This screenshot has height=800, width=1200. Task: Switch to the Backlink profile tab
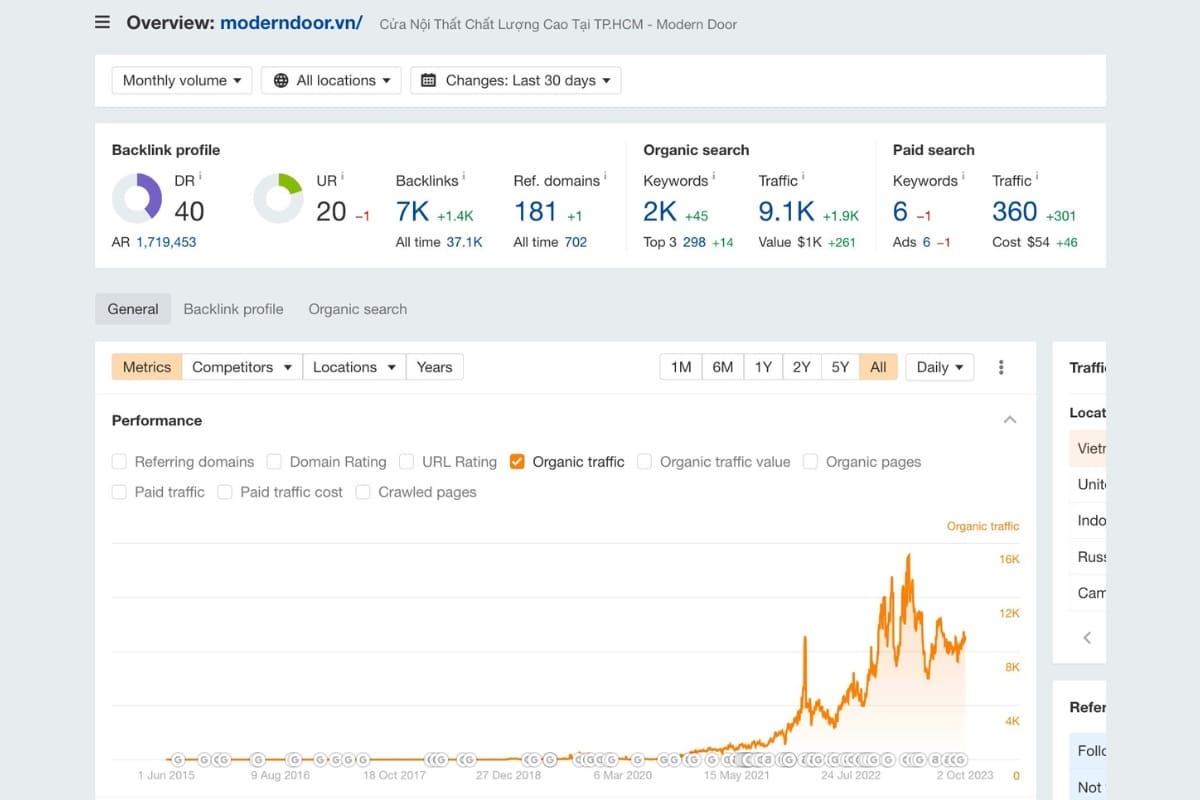click(x=233, y=309)
